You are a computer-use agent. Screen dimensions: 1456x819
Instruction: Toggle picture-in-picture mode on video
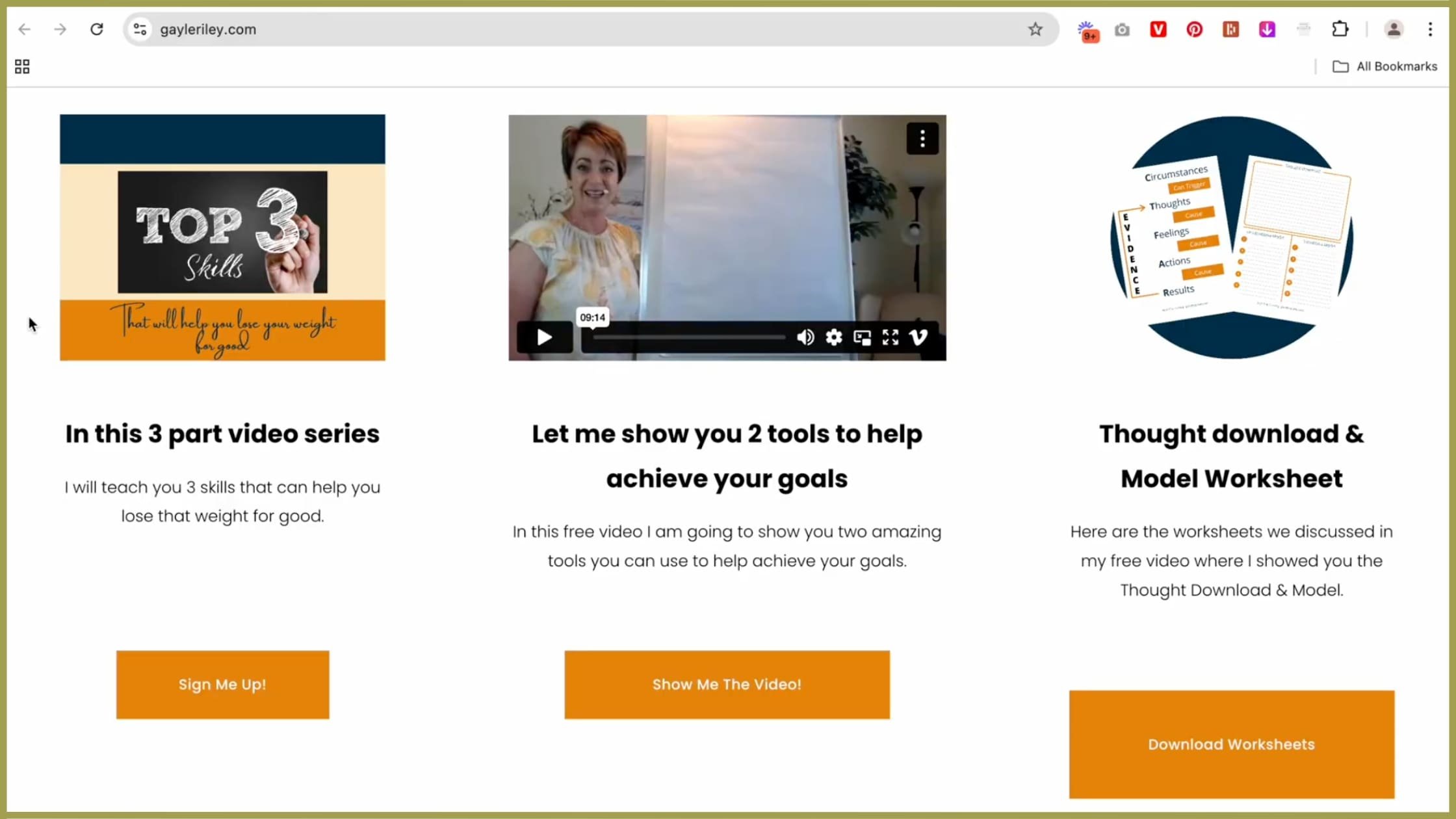pos(862,337)
